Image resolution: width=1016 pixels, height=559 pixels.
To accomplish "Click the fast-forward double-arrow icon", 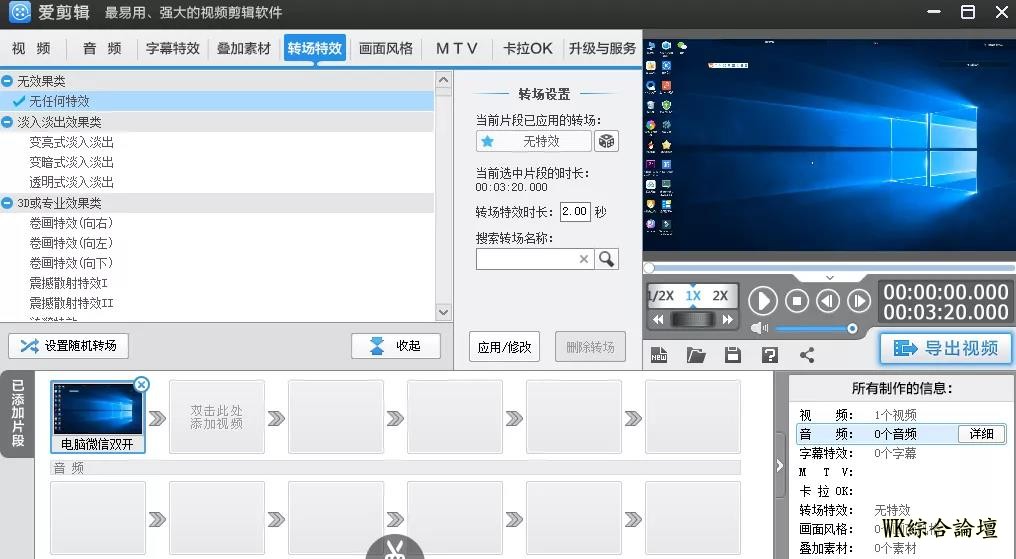I will [x=728, y=319].
